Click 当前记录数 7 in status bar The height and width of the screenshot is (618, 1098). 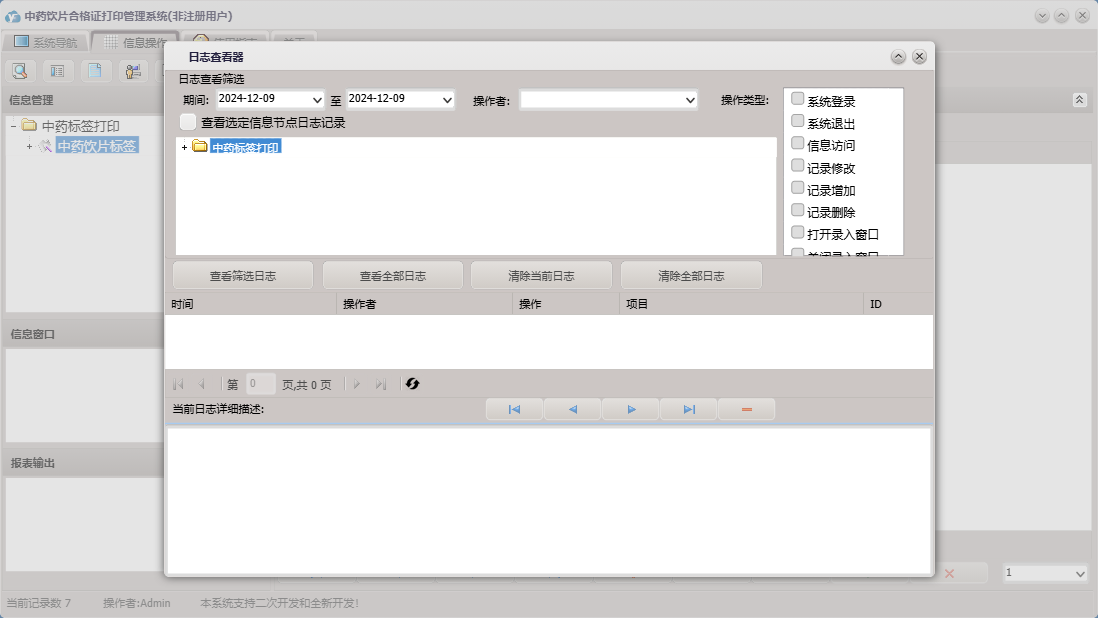[39, 603]
